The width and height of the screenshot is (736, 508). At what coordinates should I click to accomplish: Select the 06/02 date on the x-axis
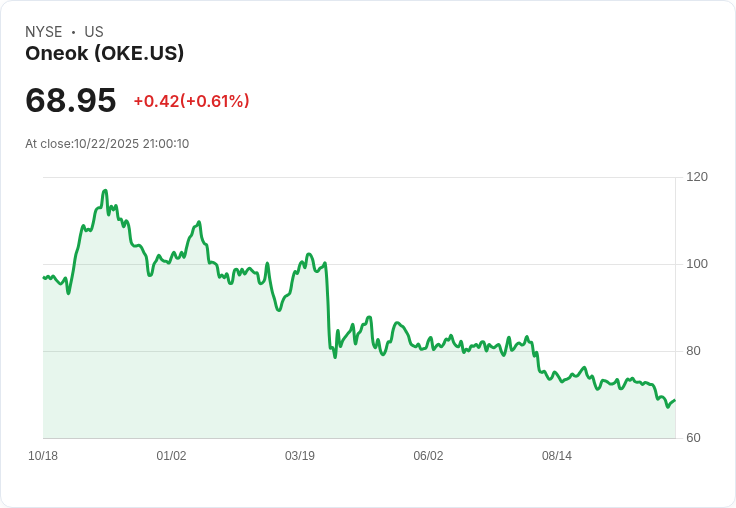coord(428,456)
